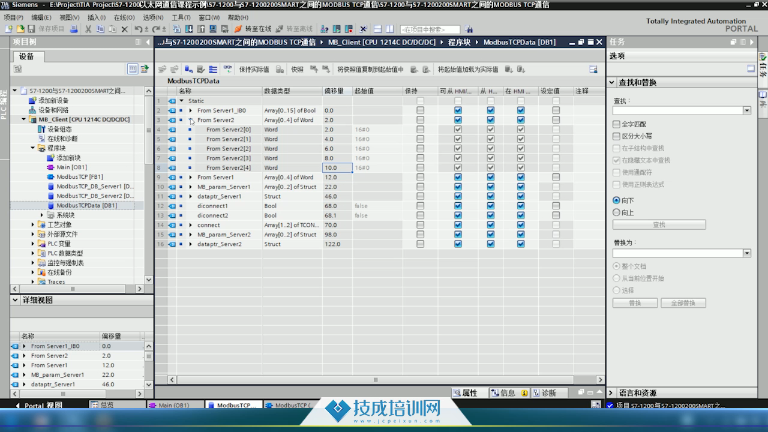Enable whole word match (全字匹配) checkbox
This screenshot has height=432, width=768.
coord(616,124)
